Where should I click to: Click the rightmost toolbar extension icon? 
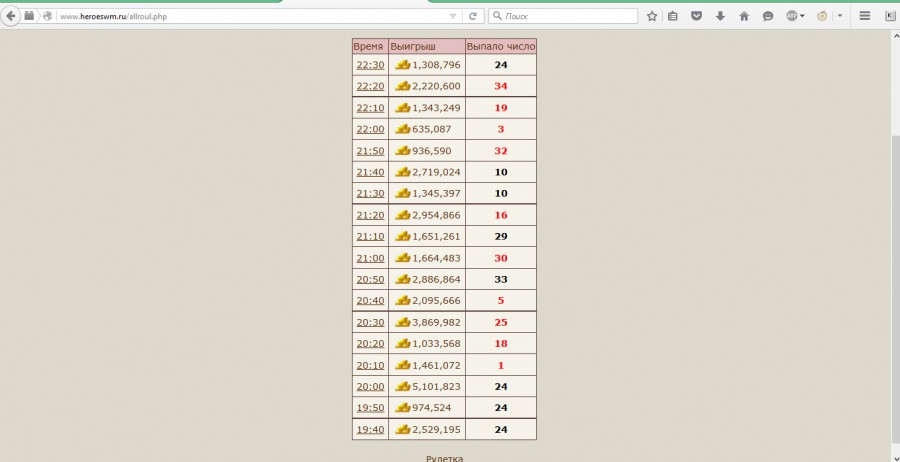pyautogui.click(x=891, y=16)
